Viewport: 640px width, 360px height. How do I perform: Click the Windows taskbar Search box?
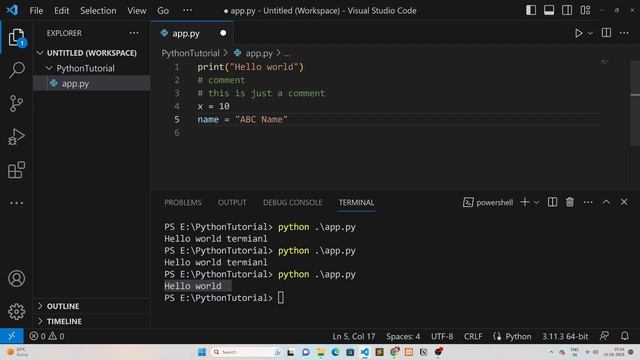pos(247,352)
